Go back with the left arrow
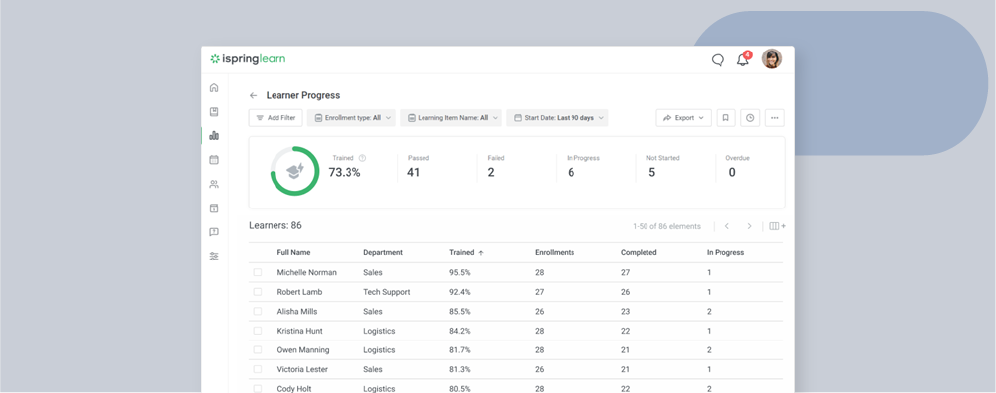 [x=253, y=95]
